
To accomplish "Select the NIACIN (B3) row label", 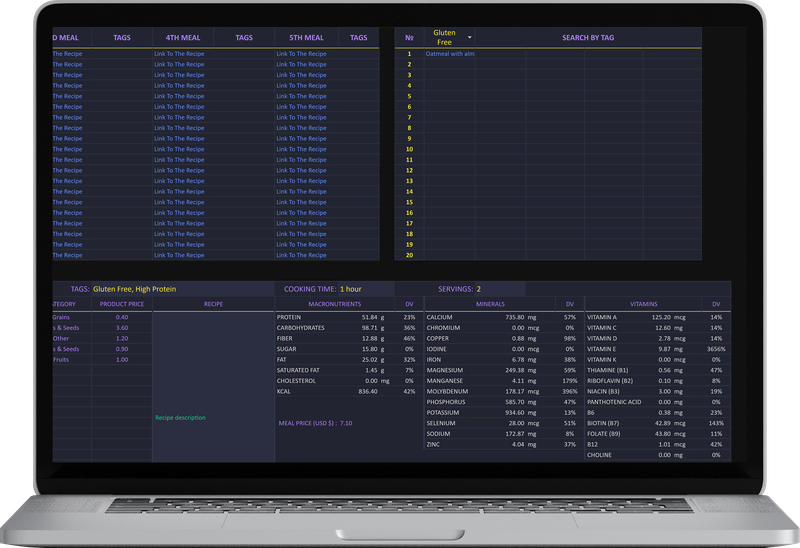I will 603,391.
